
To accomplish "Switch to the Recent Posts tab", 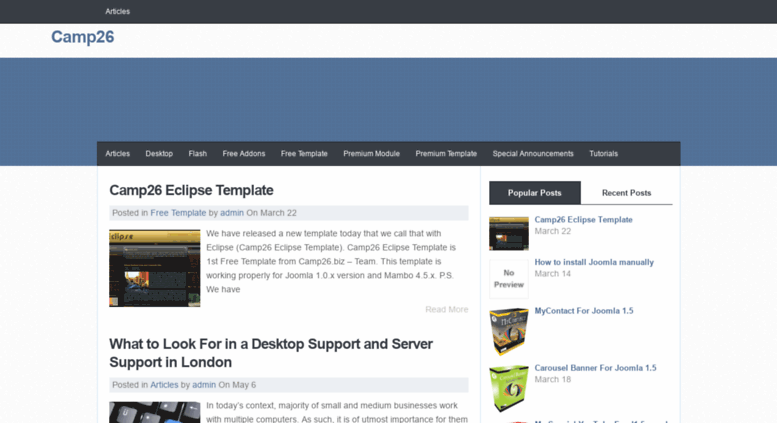I will click(626, 193).
